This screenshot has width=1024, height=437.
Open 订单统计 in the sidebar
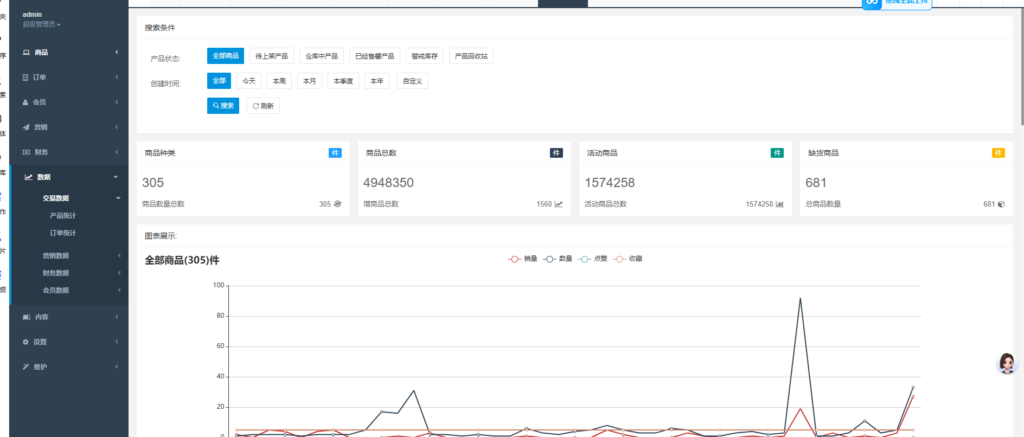[63, 233]
